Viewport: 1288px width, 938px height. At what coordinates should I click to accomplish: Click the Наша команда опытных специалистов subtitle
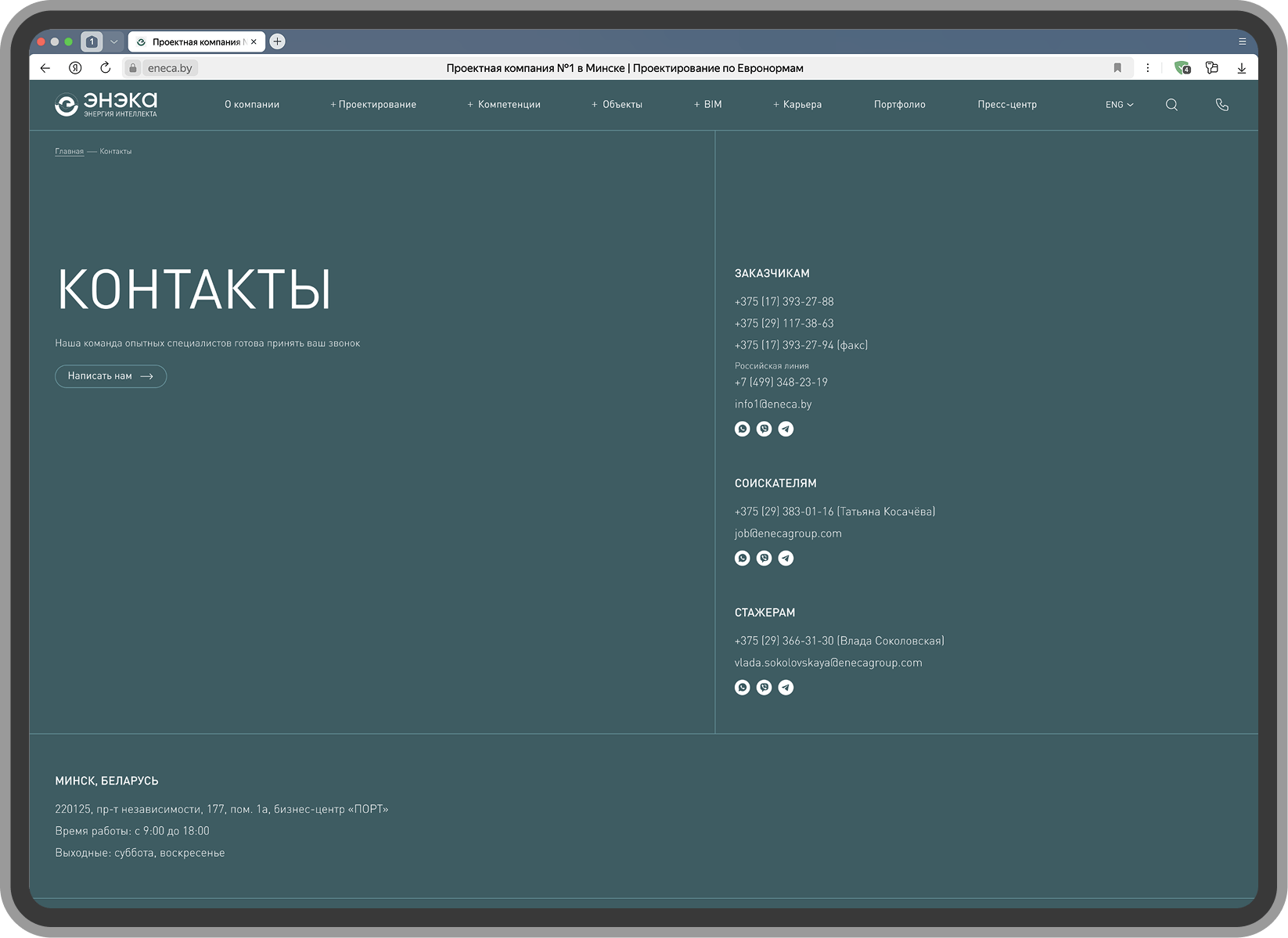pyautogui.click(x=207, y=343)
